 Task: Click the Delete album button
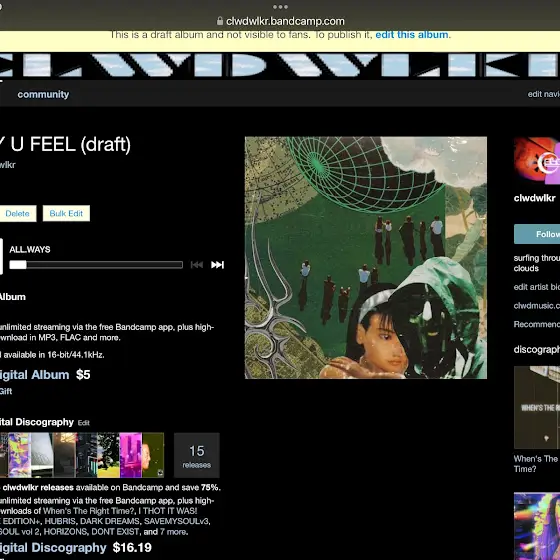(17, 214)
